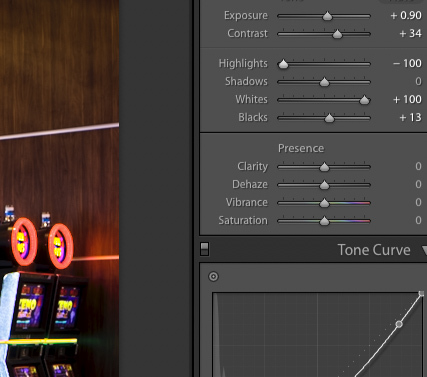Click the Presence section label

click(x=301, y=148)
